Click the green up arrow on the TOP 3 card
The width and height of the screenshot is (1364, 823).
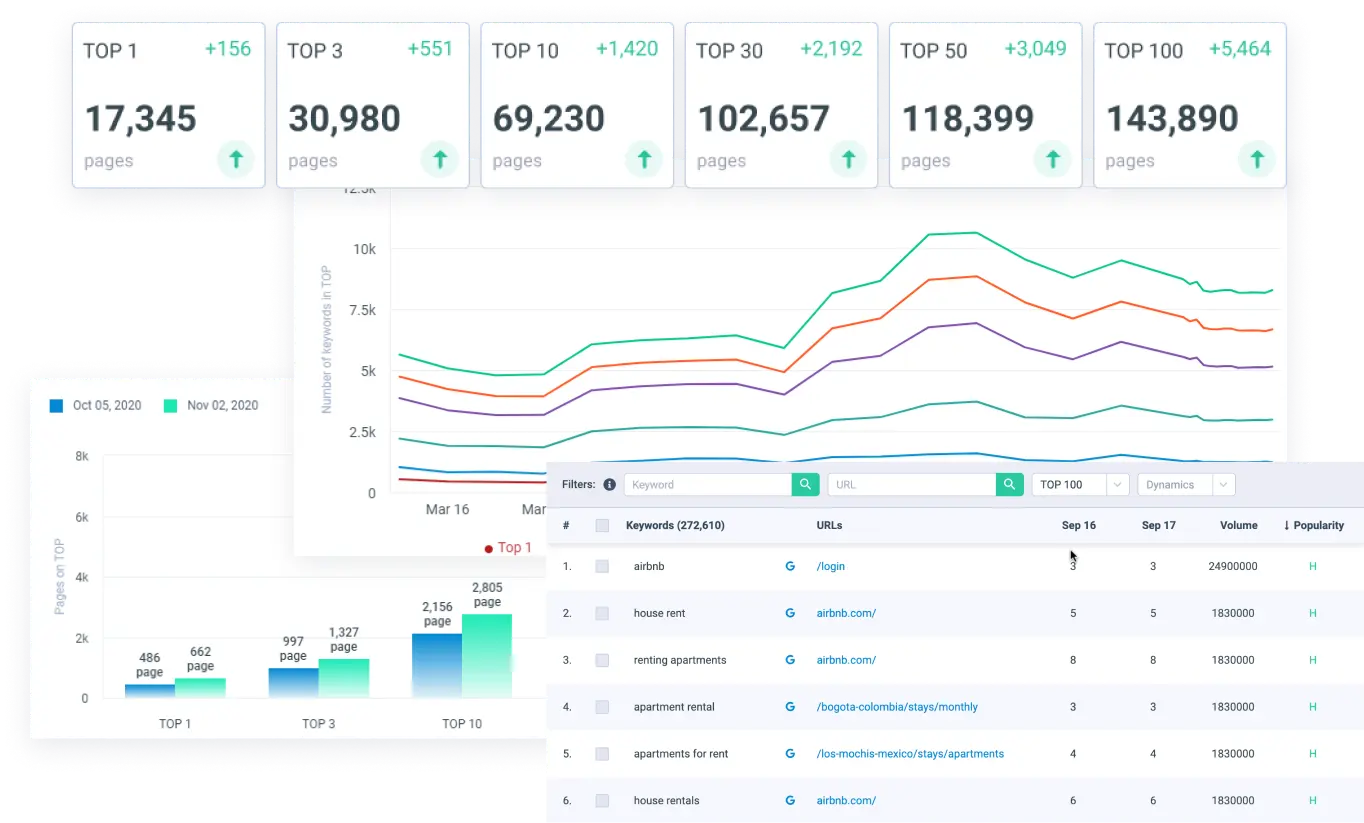(x=440, y=159)
